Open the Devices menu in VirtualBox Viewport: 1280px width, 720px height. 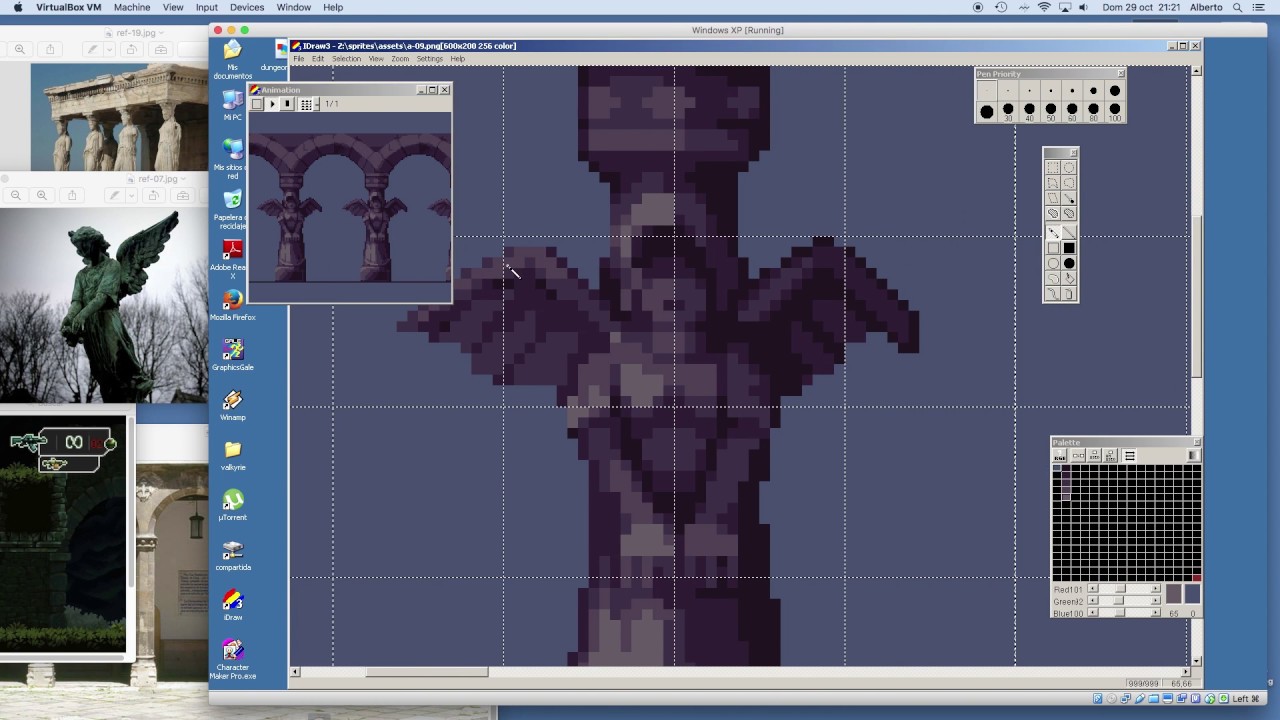tap(247, 7)
